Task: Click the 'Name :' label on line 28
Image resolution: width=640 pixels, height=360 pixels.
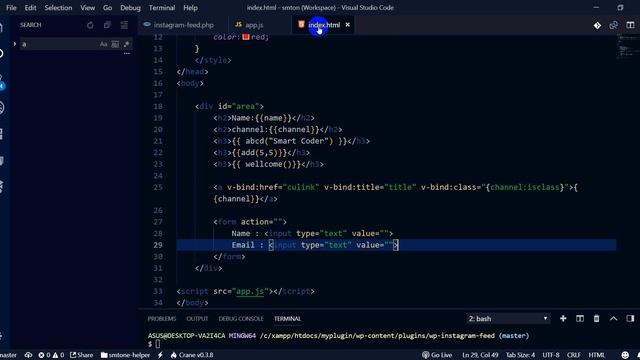Action: [x=245, y=233]
